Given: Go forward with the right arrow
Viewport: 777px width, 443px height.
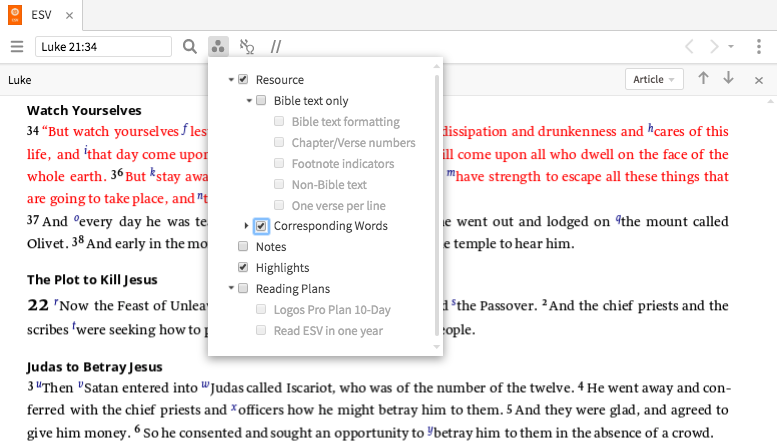Looking at the screenshot, I should coord(714,47).
